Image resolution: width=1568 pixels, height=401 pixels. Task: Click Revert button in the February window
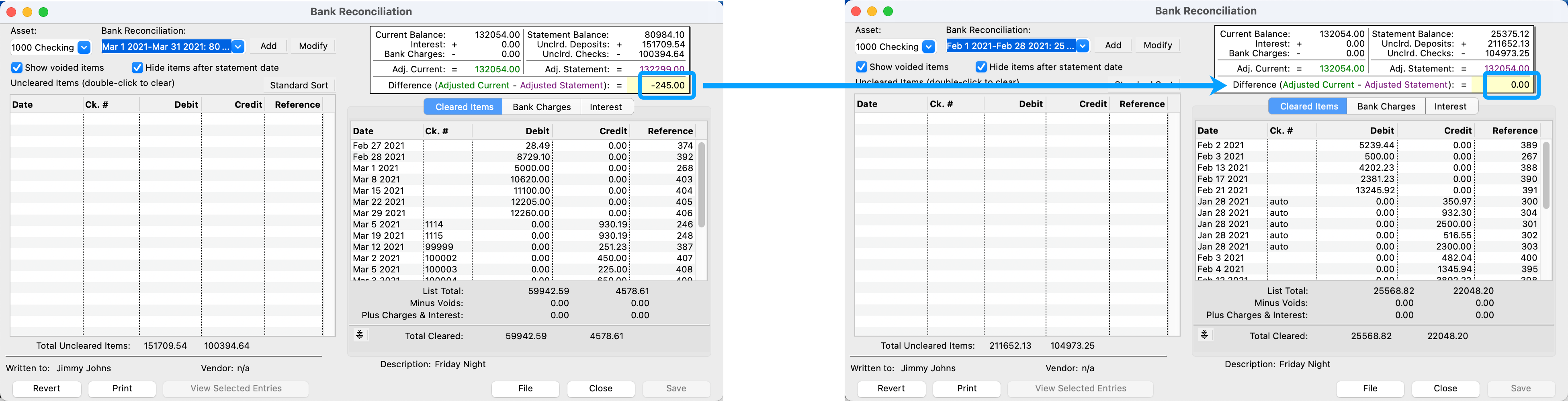tap(891, 388)
